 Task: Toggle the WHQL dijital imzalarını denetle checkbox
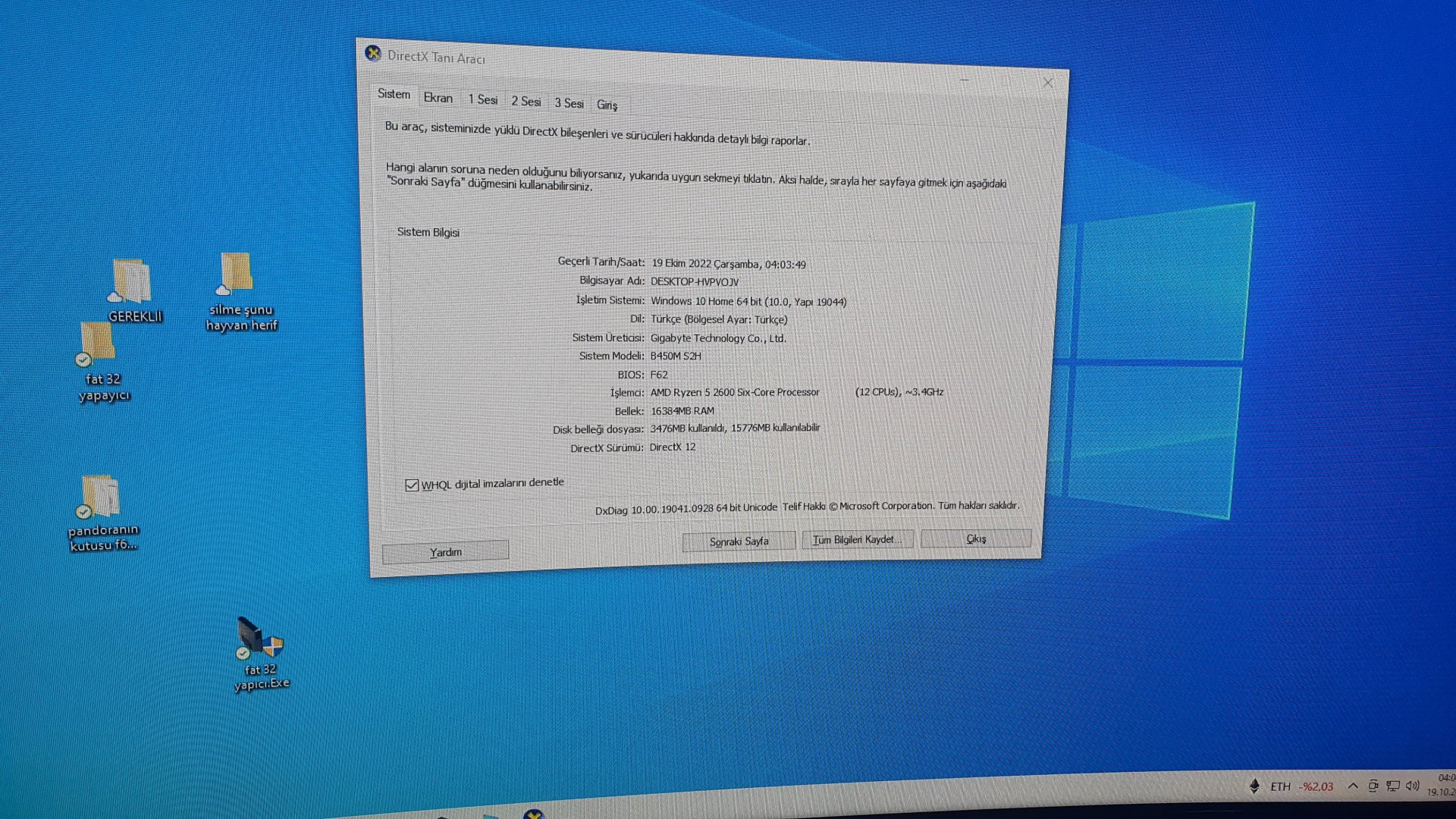coord(412,485)
